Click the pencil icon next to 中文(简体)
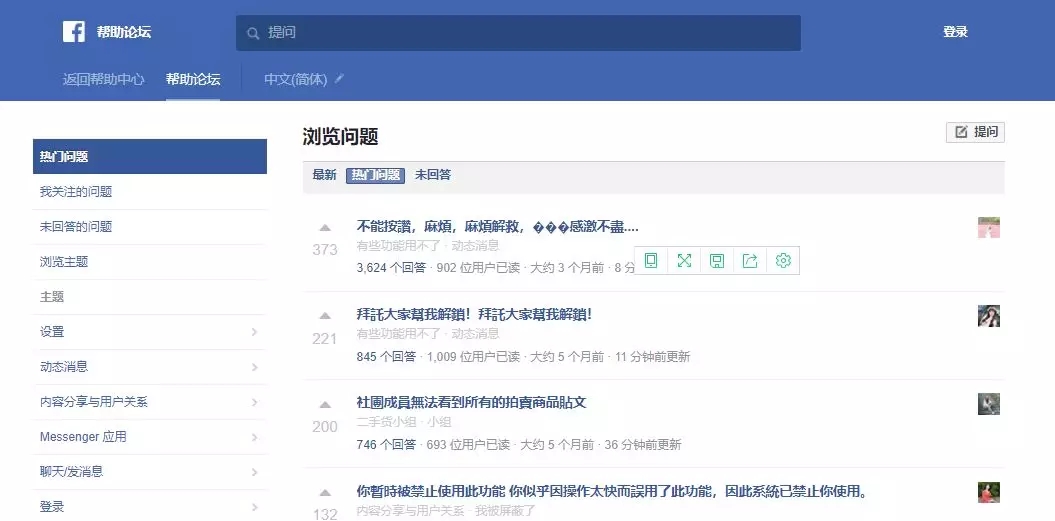Image resolution: width=1055 pixels, height=521 pixels. pos(339,79)
